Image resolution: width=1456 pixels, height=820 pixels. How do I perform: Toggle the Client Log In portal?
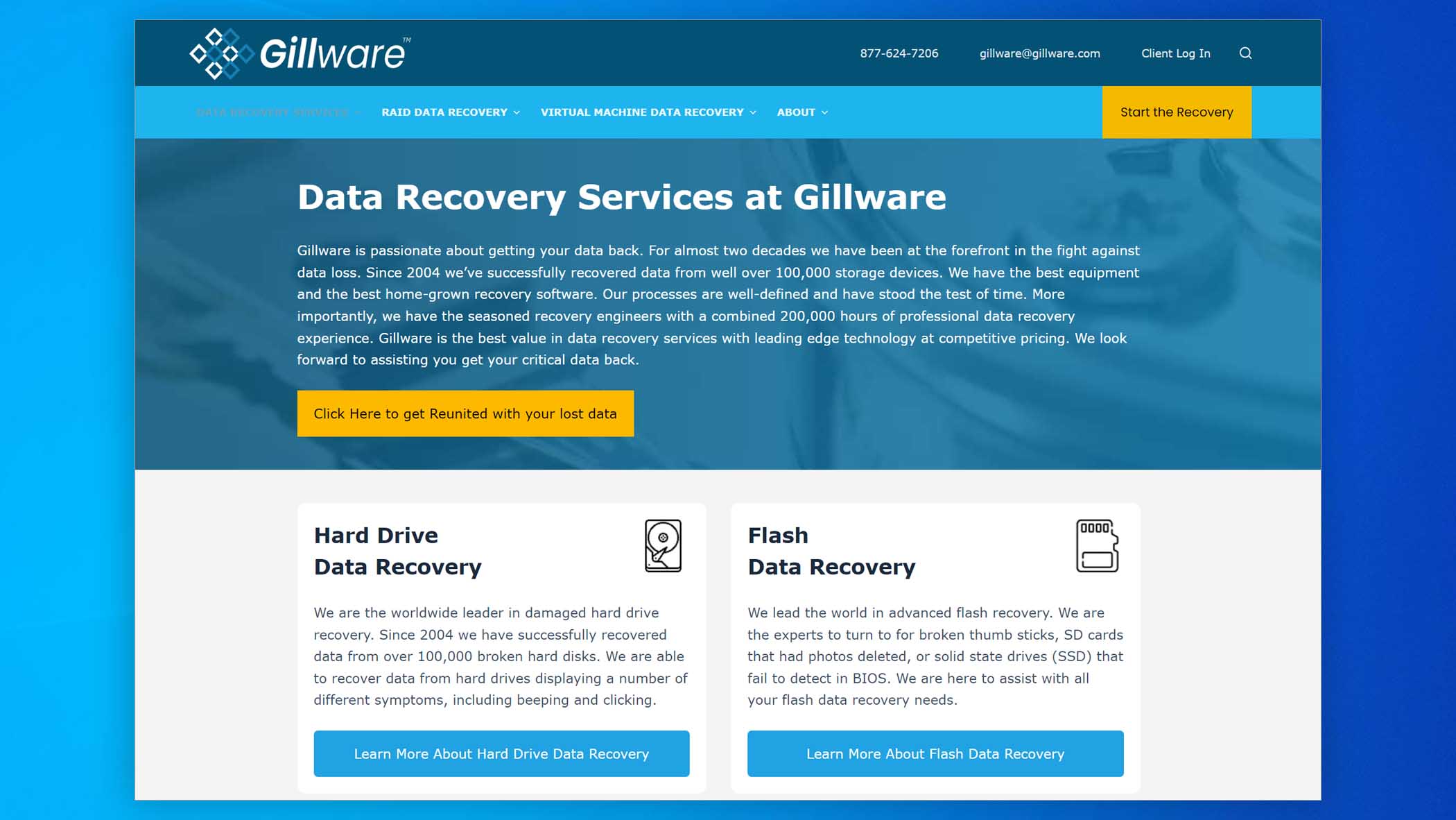pyautogui.click(x=1175, y=53)
